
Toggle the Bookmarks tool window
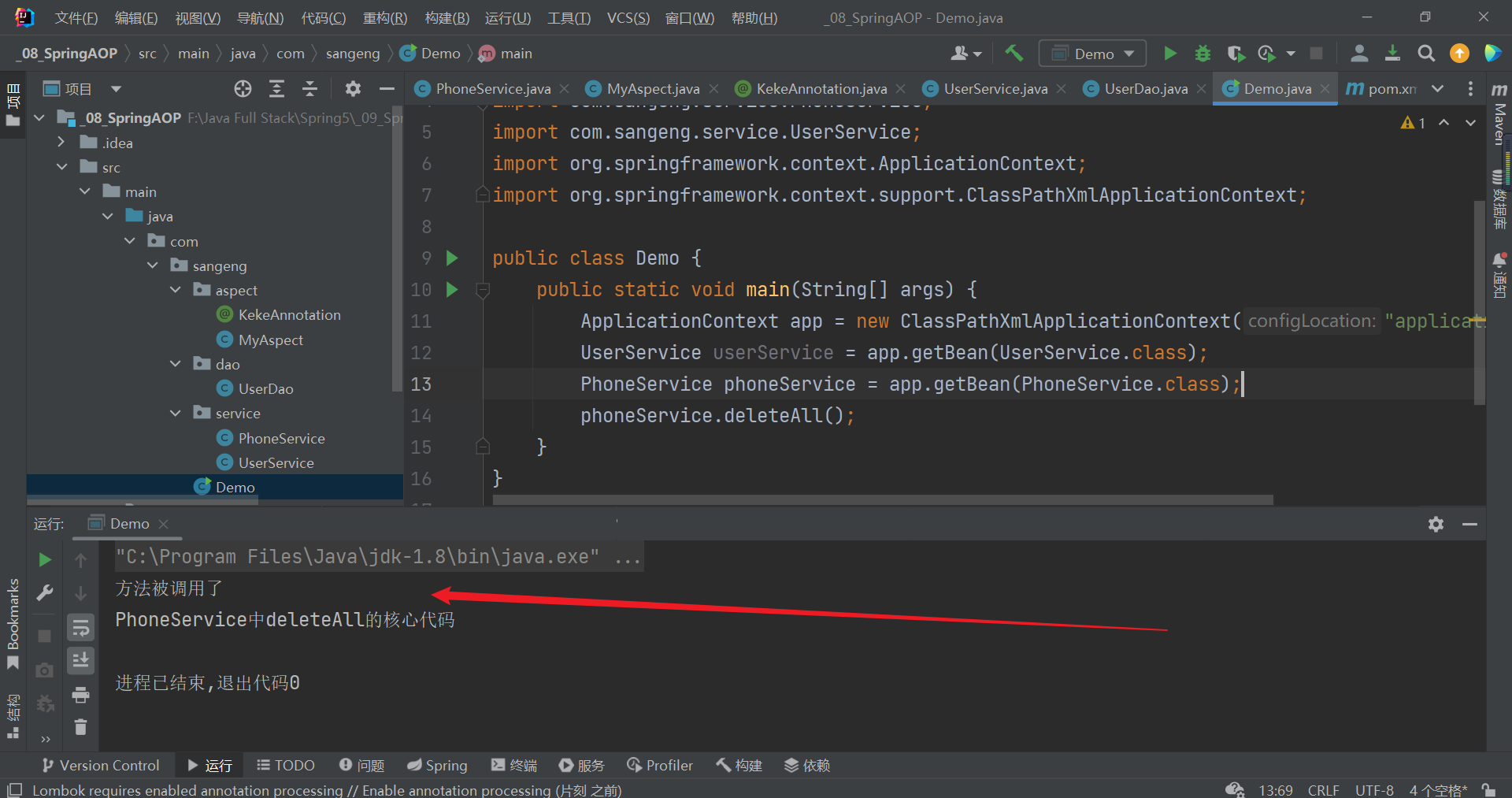tap(13, 624)
